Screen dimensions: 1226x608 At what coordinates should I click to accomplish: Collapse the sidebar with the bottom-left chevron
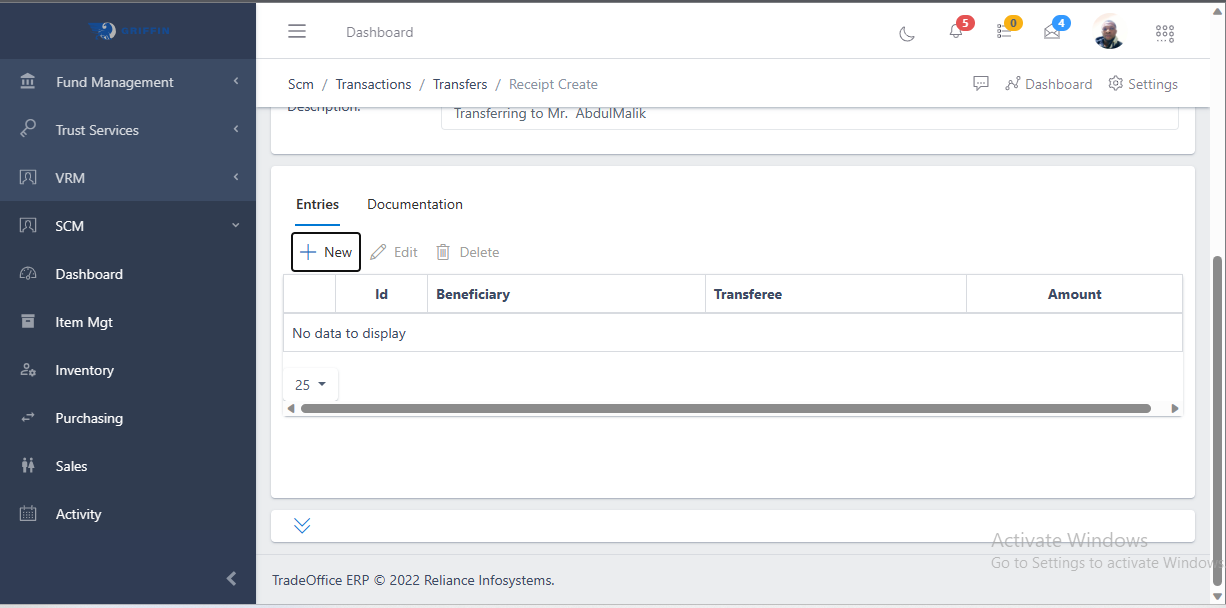click(x=231, y=578)
